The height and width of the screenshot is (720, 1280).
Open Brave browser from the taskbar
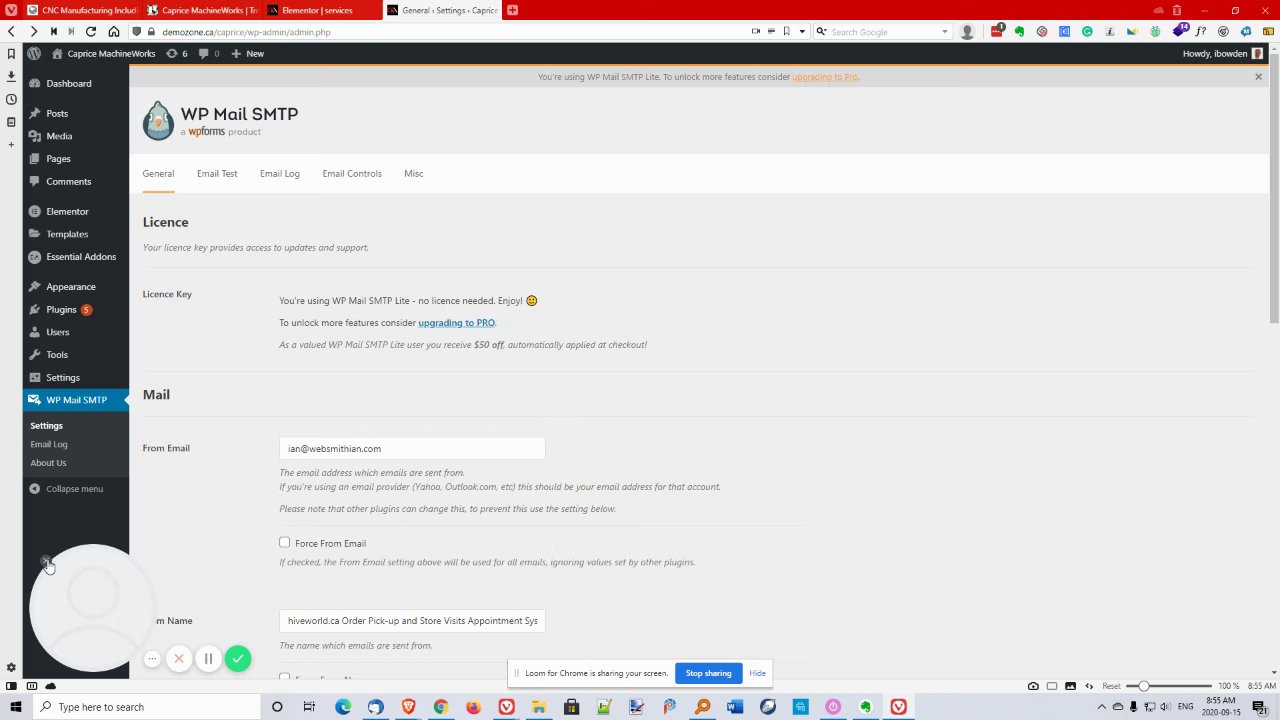click(408, 707)
